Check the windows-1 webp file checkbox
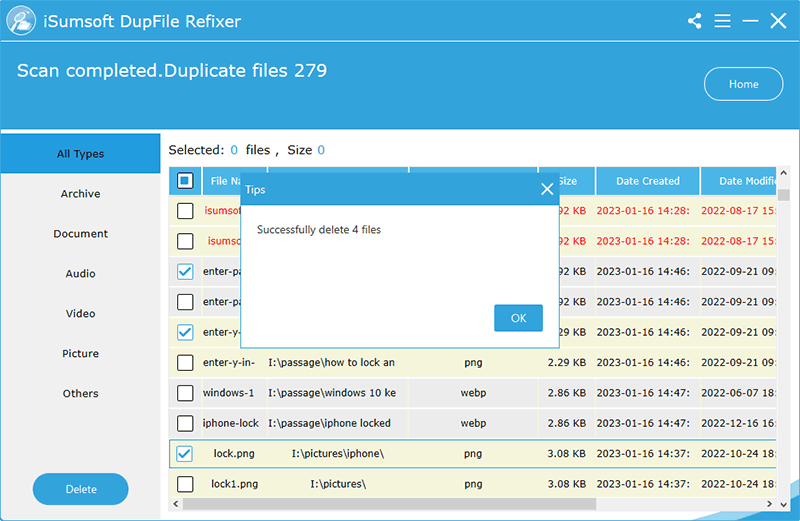 185,393
